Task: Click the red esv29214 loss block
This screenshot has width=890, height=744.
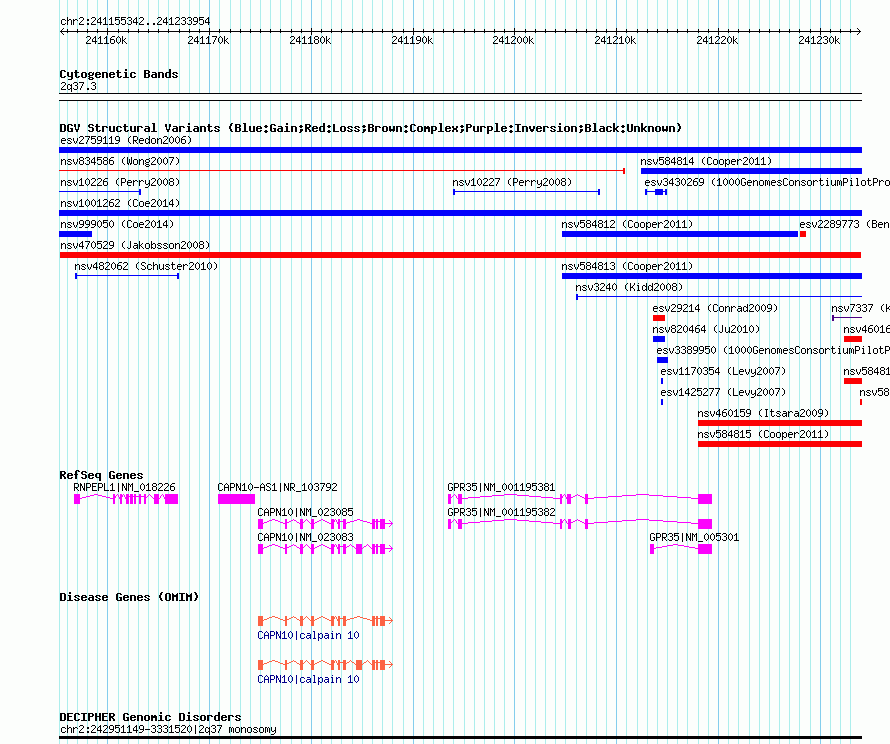Action: click(x=658, y=318)
